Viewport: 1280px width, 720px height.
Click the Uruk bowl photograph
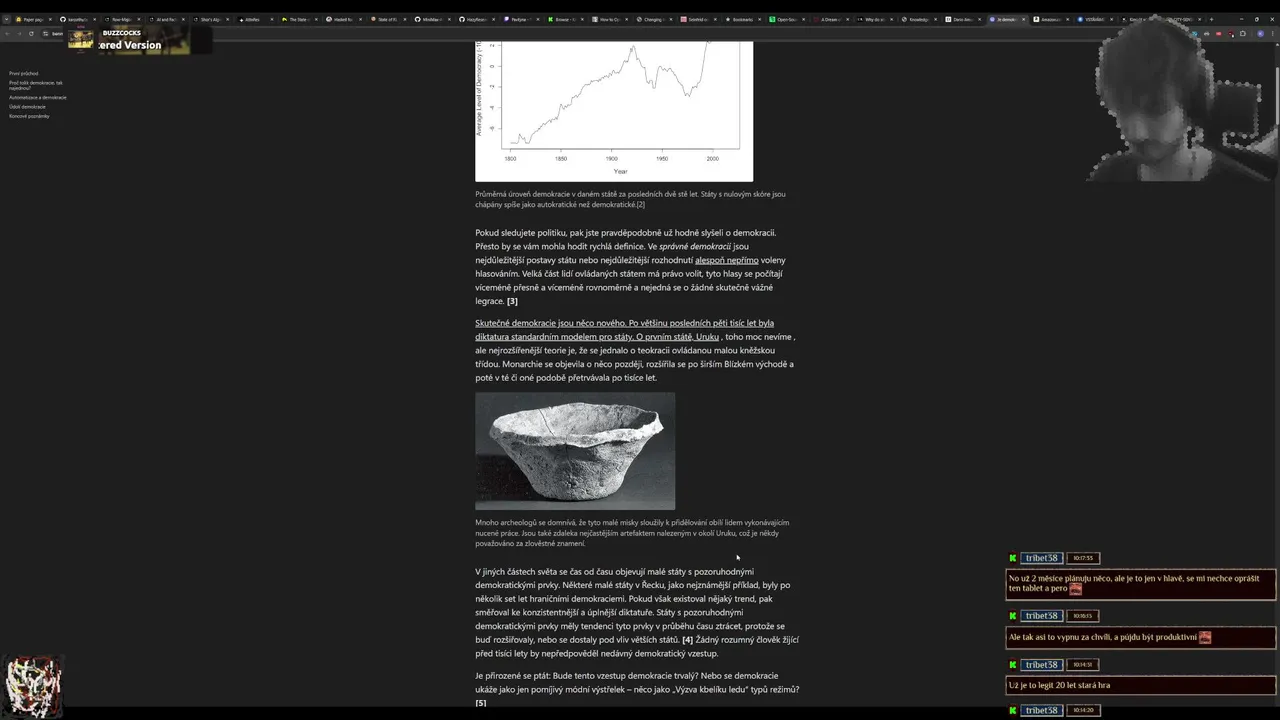[575, 451]
